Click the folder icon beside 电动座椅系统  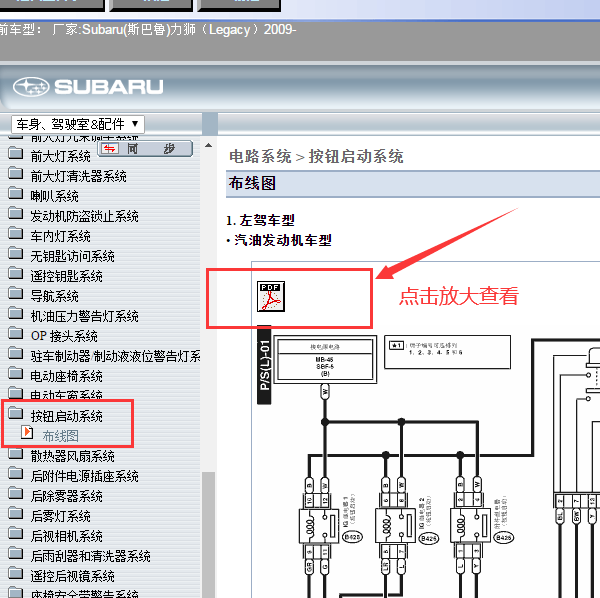(x=16, y=372)
